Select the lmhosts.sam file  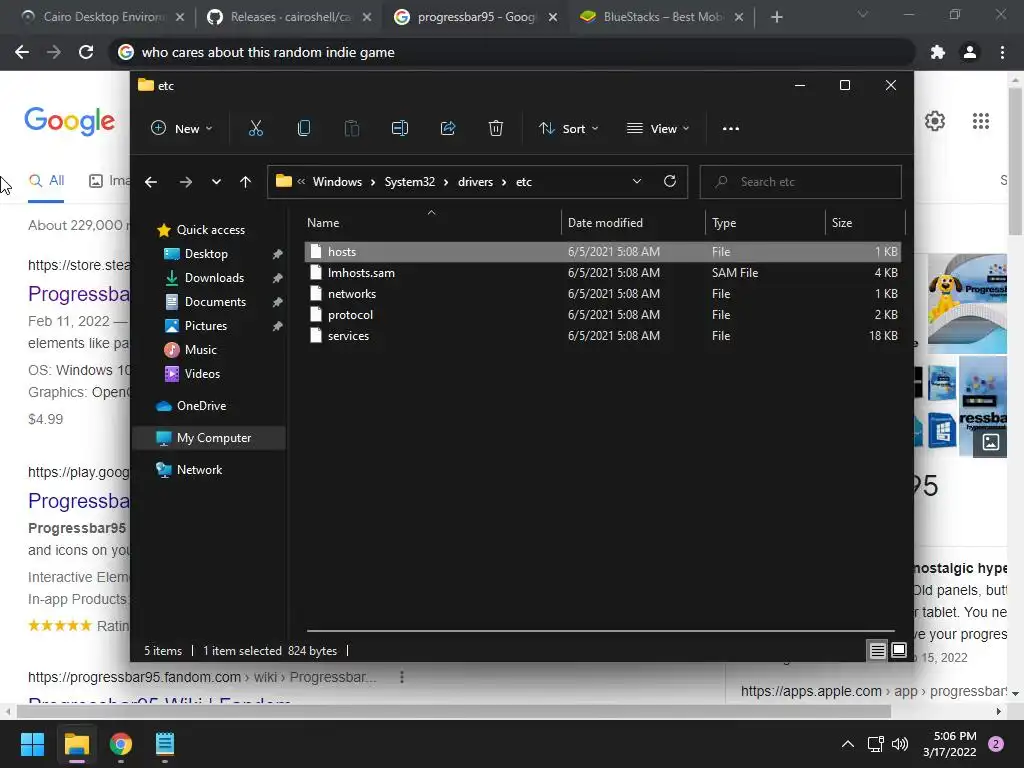602,273
